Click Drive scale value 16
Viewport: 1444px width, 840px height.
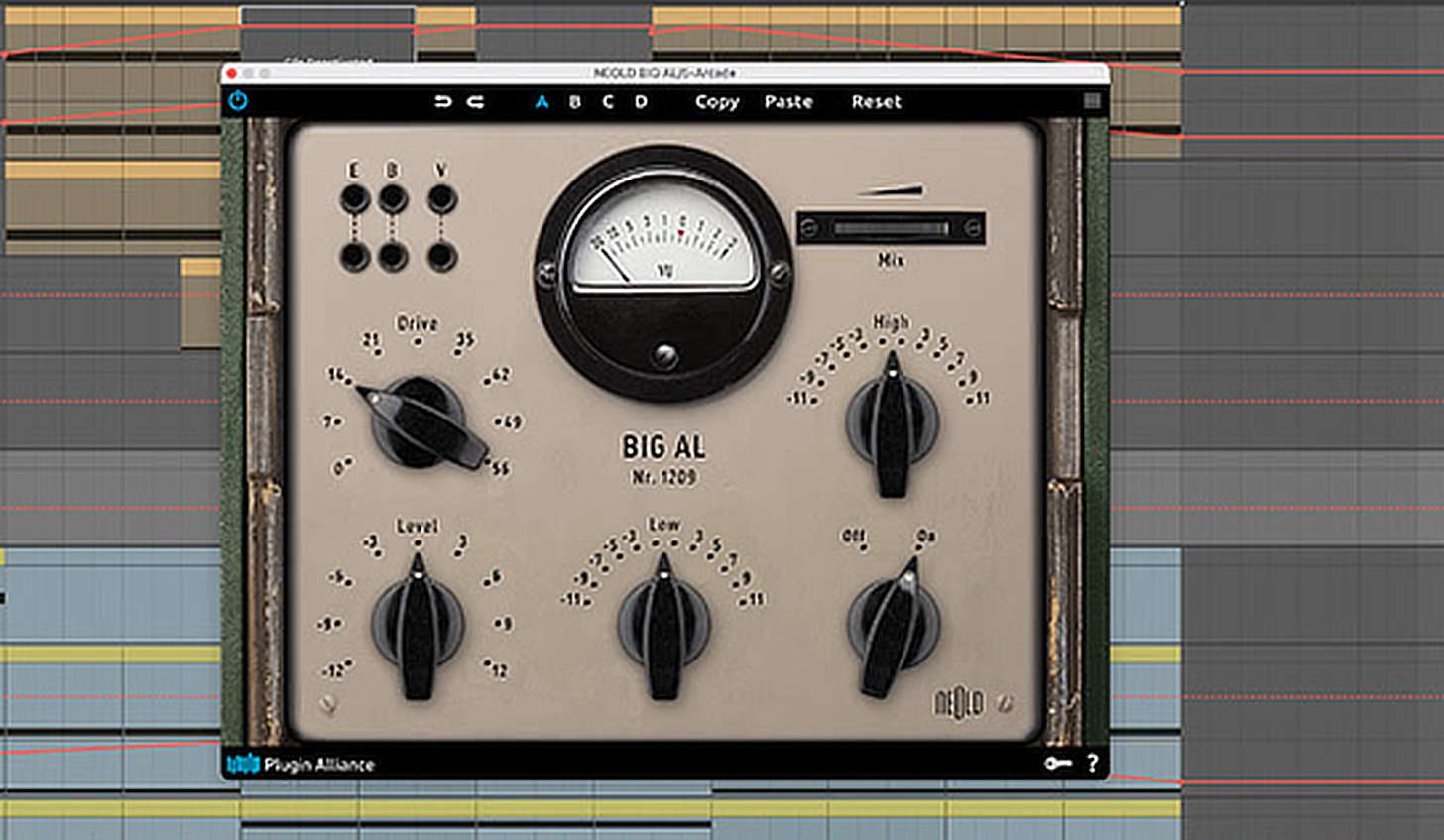click(x=337, y=375)
